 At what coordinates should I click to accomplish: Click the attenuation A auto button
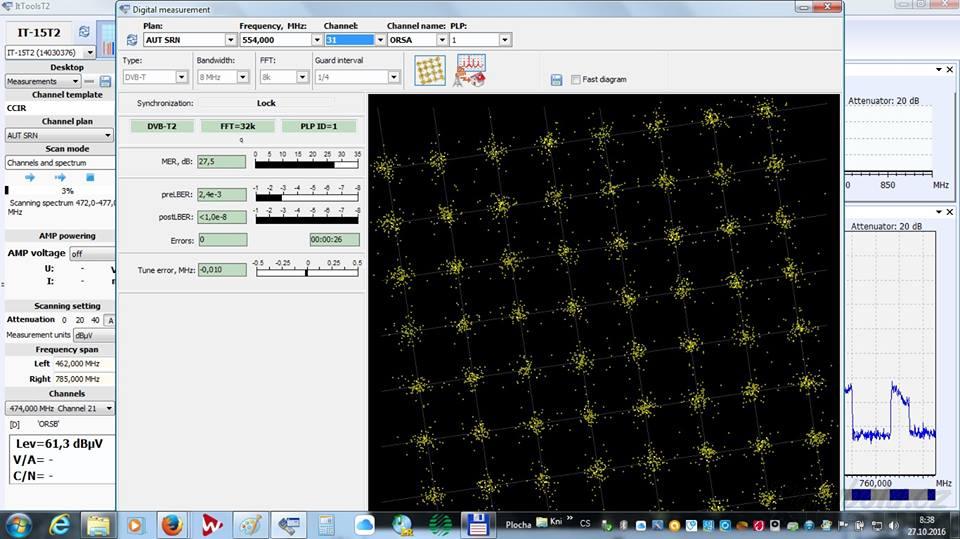[x=110, y=320]
